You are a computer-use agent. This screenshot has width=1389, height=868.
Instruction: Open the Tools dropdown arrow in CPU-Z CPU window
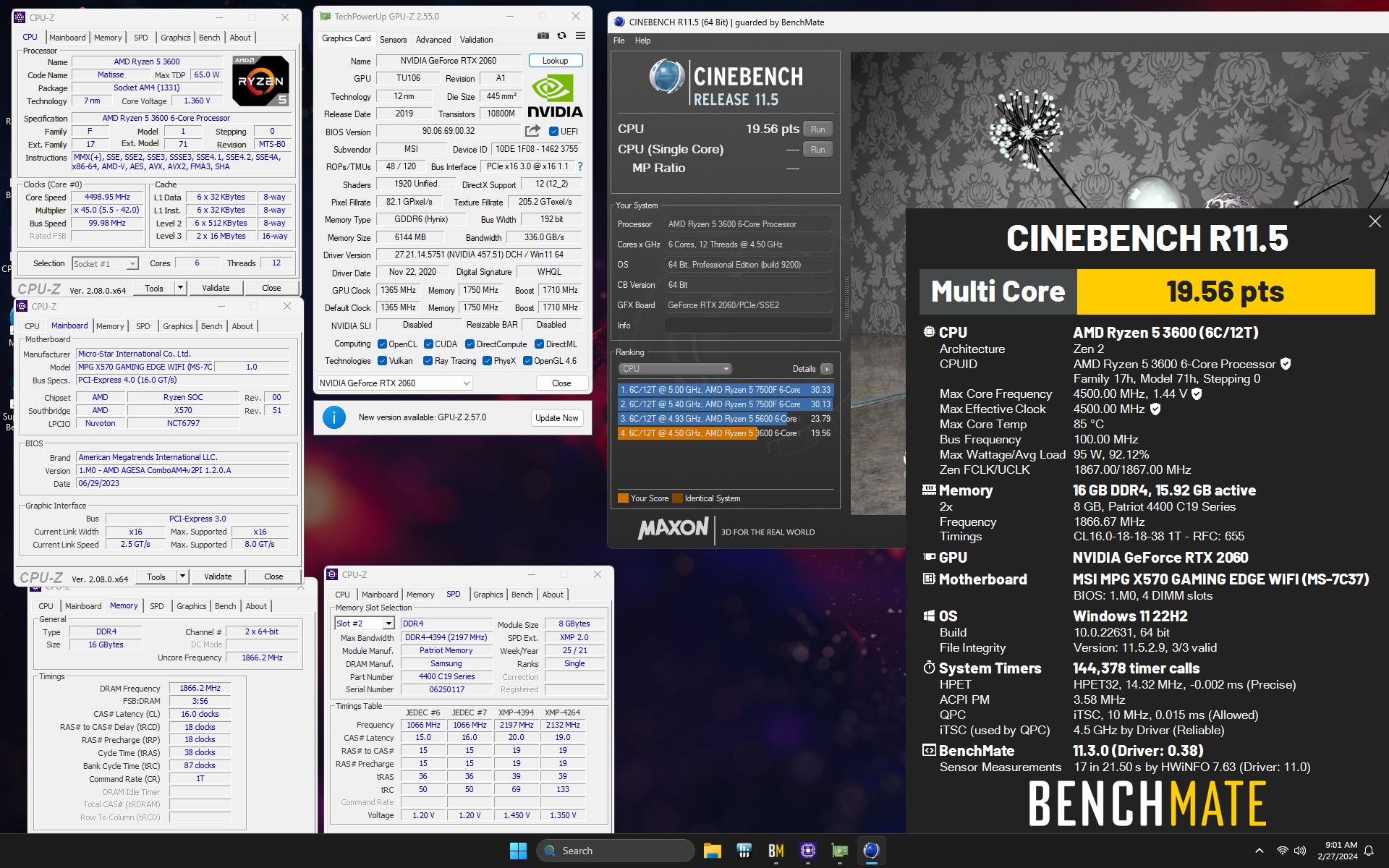[x=180, y=288]
